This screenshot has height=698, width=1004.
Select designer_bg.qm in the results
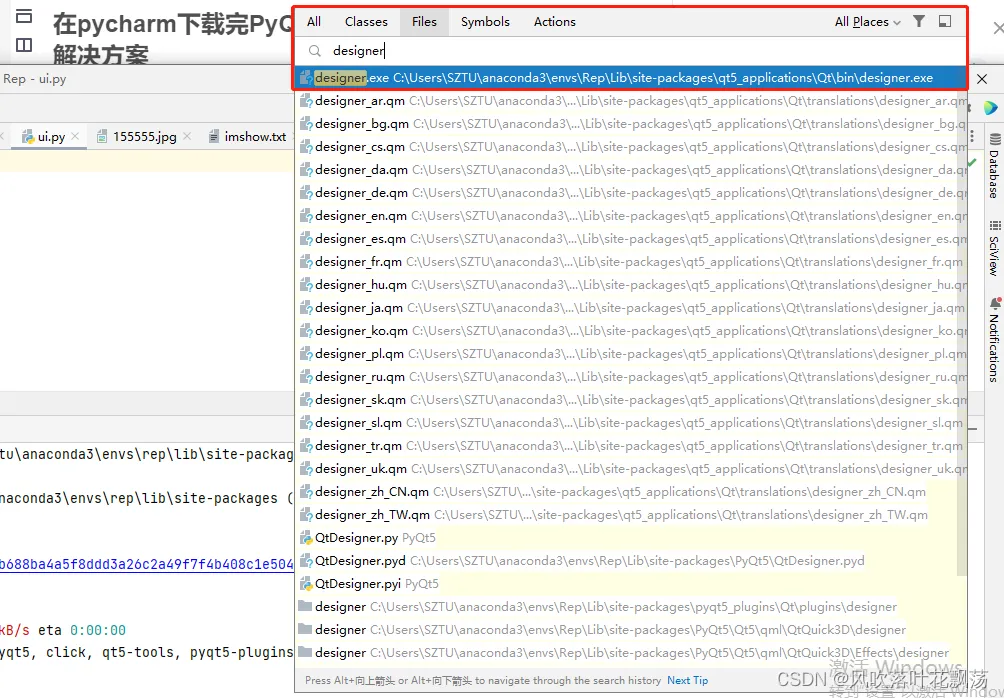point(631,124)
